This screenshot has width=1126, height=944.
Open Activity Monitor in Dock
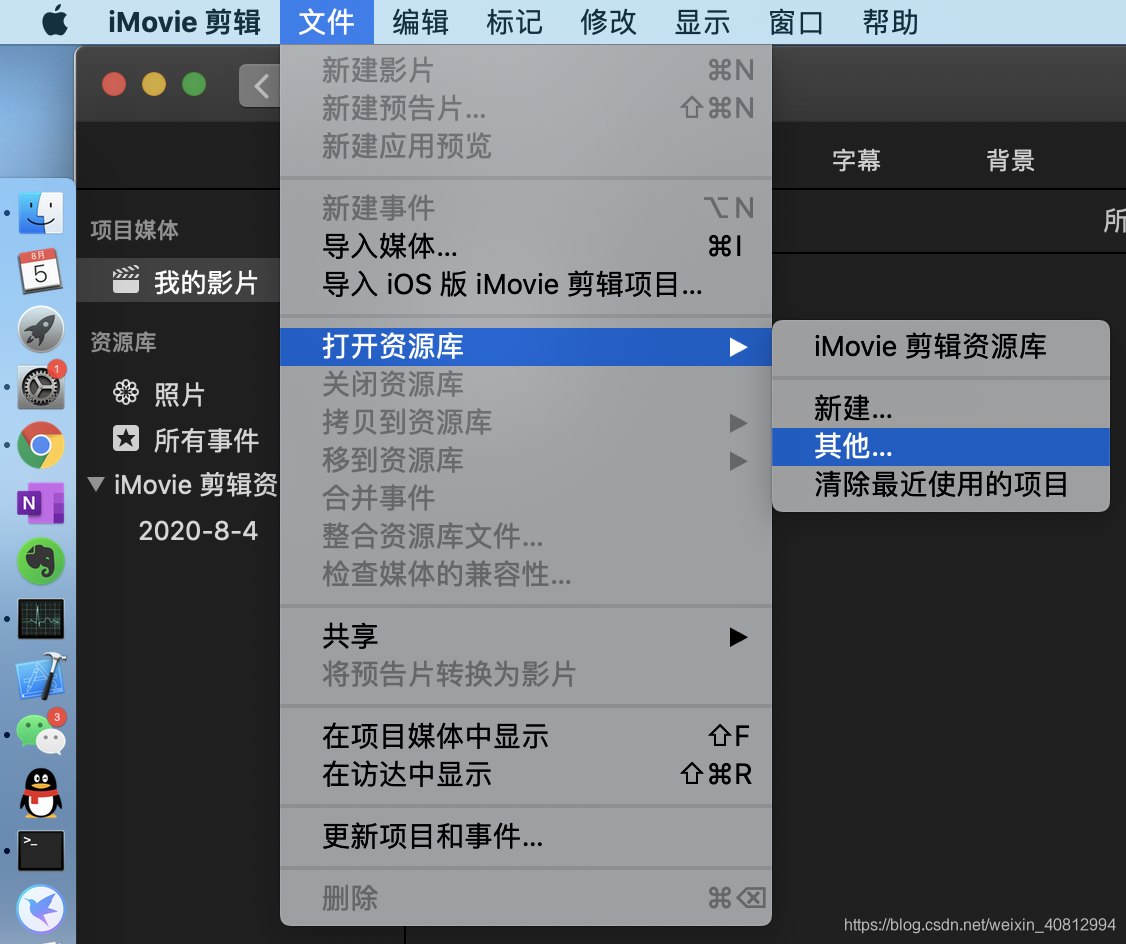click(x=41, y=619)
